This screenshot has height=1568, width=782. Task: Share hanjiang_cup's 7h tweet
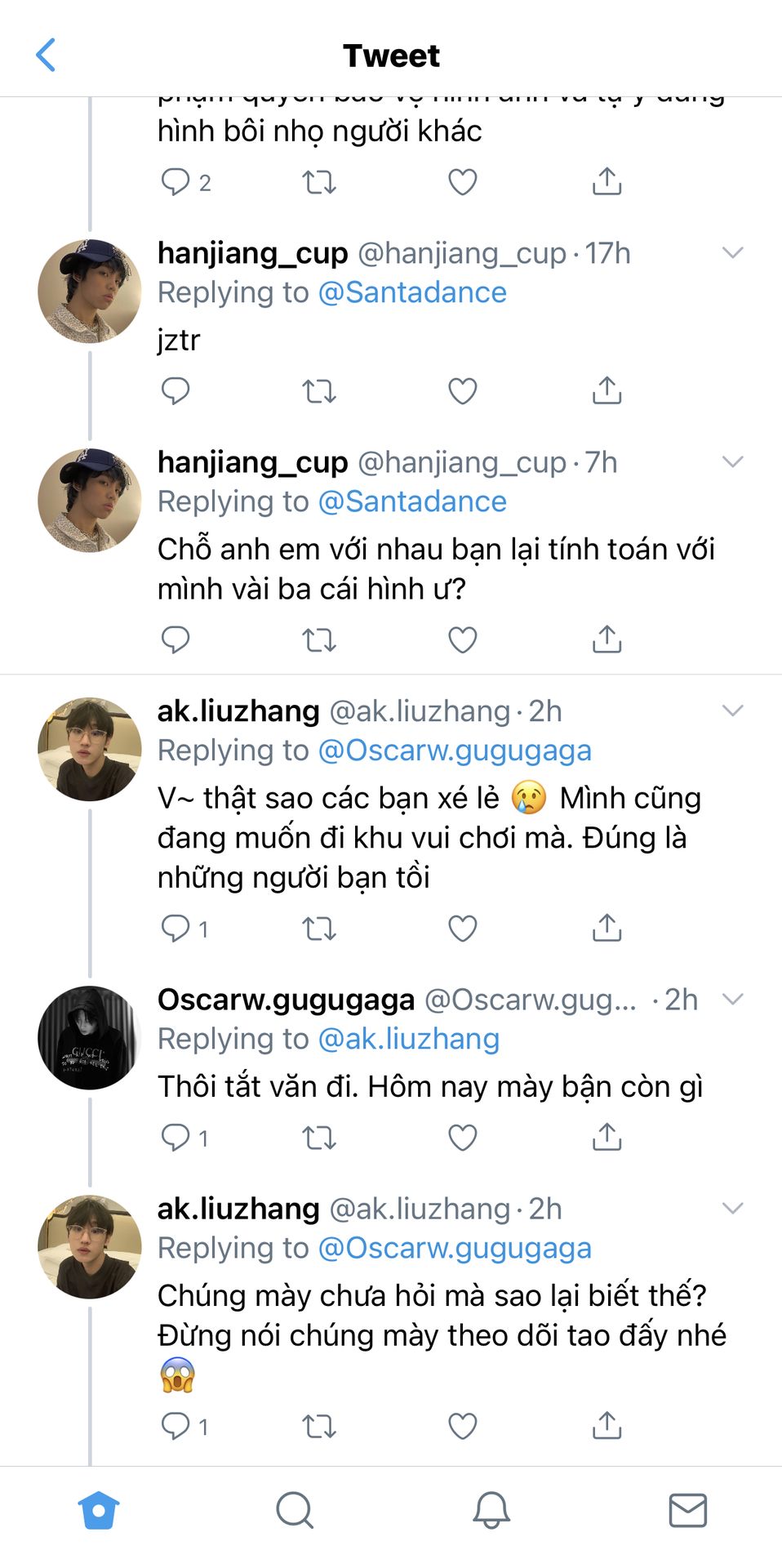coord(606,639)
